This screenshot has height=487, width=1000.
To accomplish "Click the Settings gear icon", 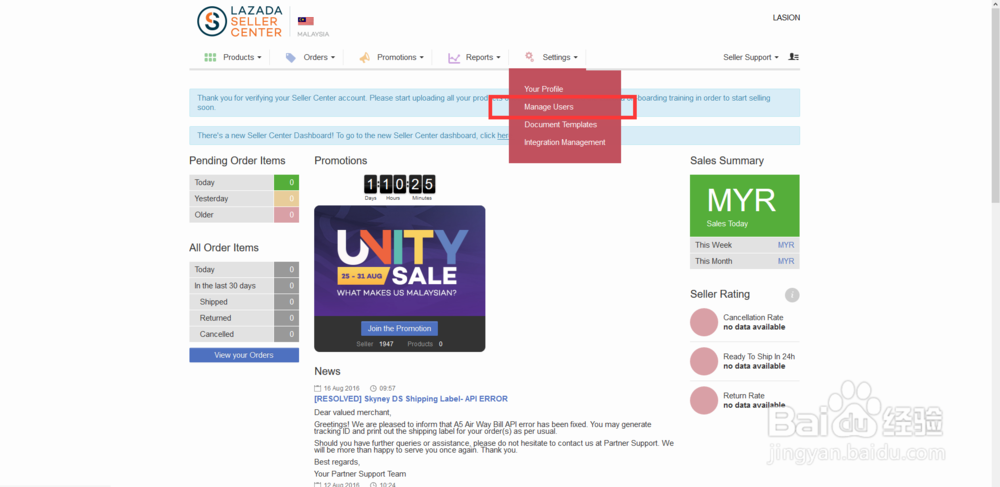I will [x=529, y=57].
